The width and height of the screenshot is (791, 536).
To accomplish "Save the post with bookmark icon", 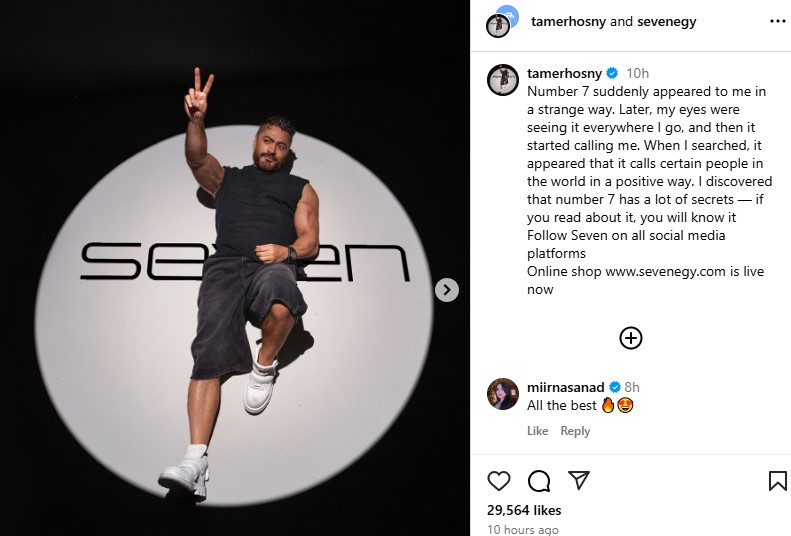I will coord(777,481).
